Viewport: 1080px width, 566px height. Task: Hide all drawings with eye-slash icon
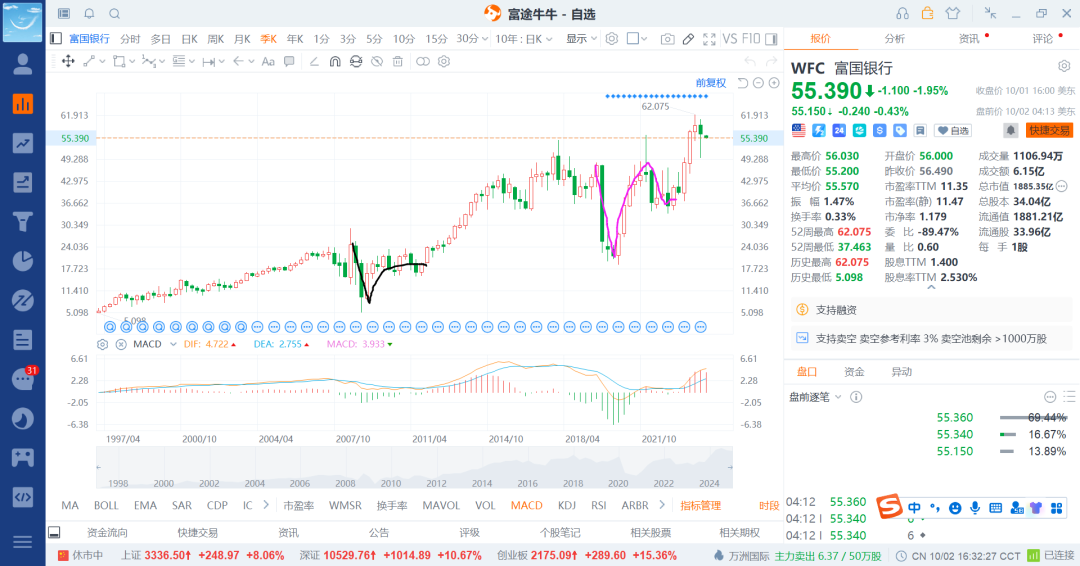(377, 61)
